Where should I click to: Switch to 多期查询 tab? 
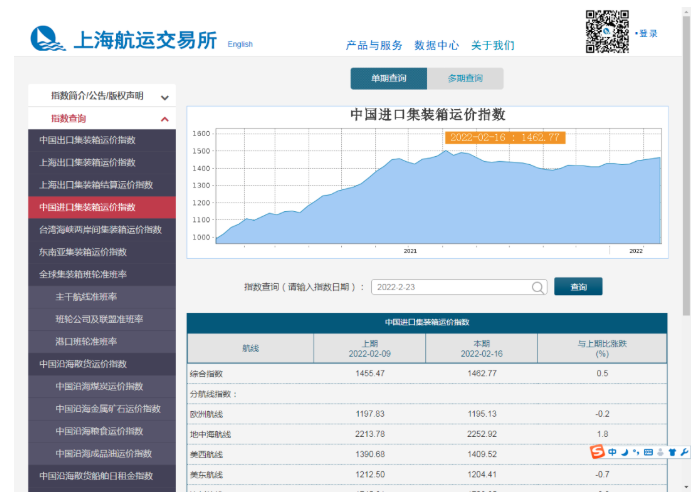(x=465, y=79)
